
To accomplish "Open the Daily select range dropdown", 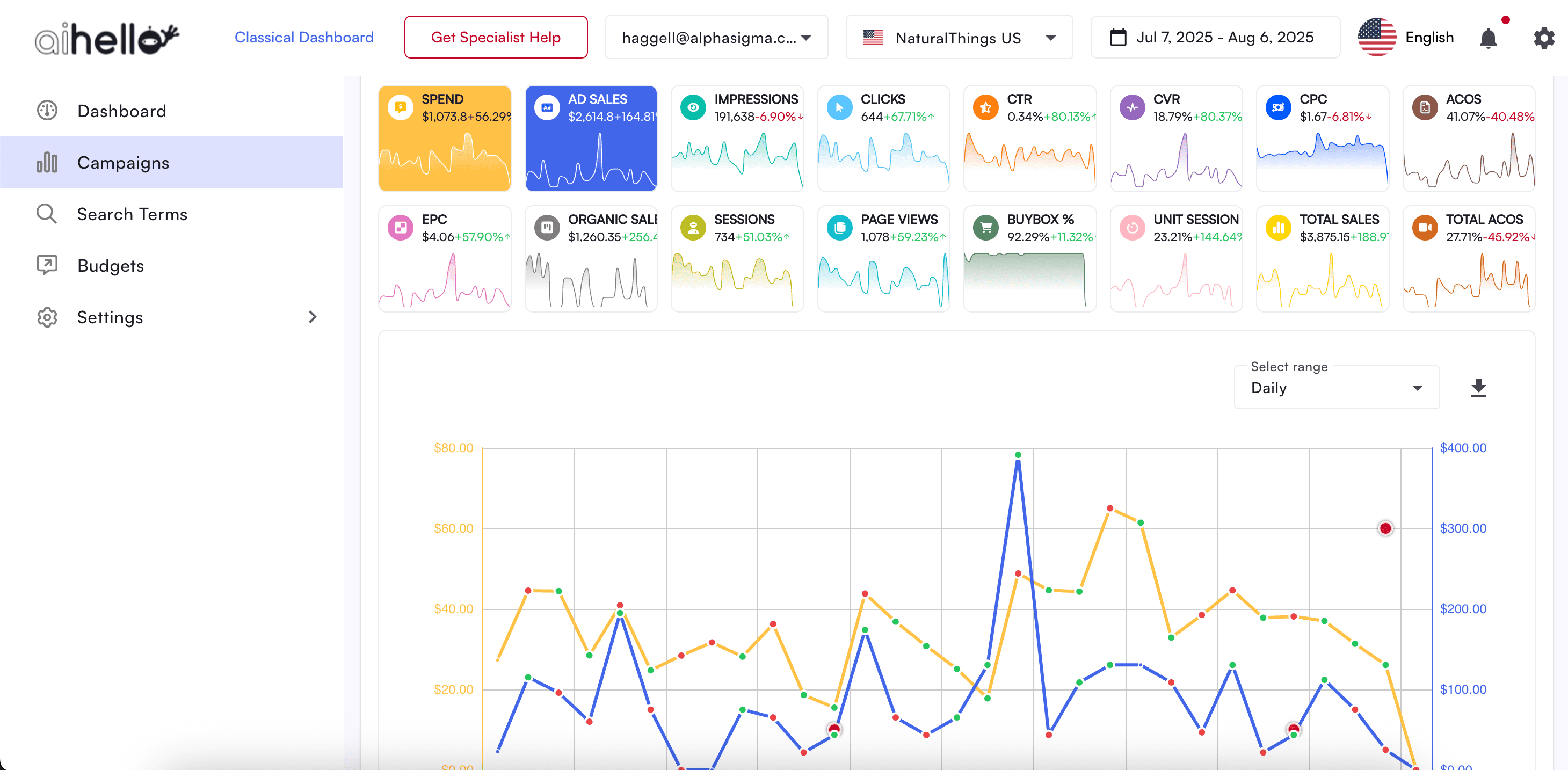I will pyautogui.click(x=1335, y=388).
